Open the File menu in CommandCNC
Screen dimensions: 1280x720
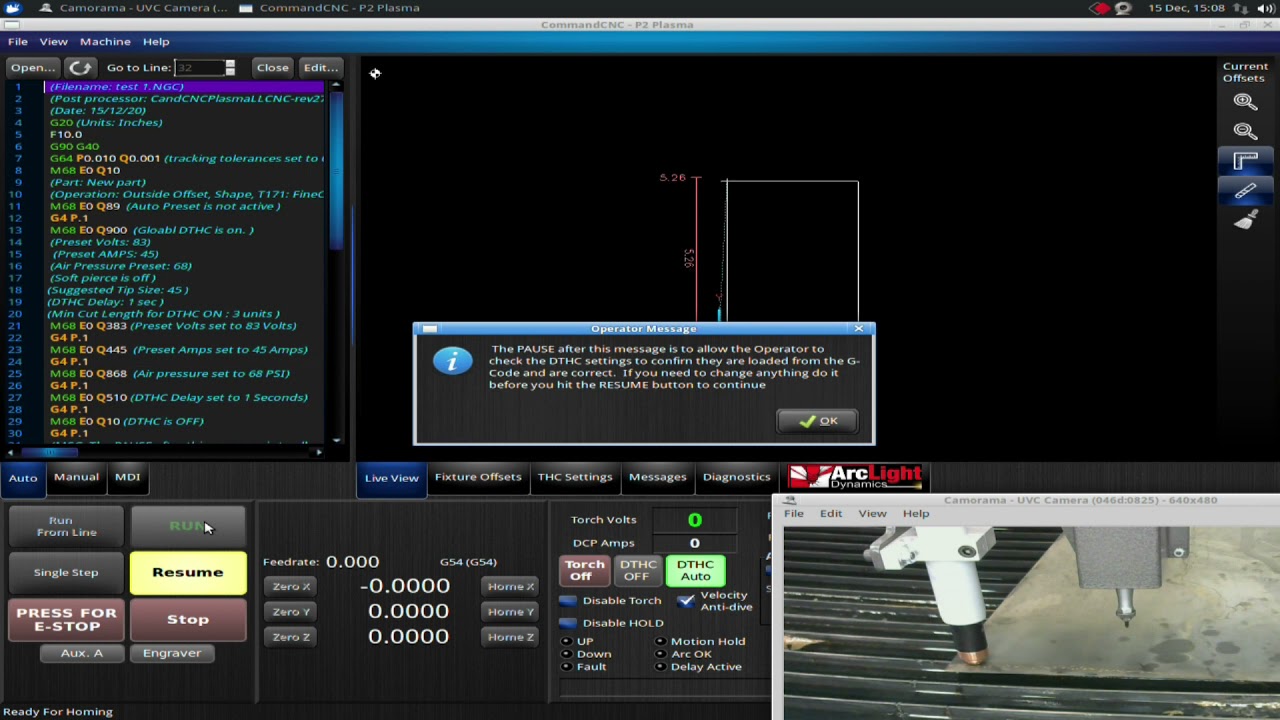click(x=18, y=42)
